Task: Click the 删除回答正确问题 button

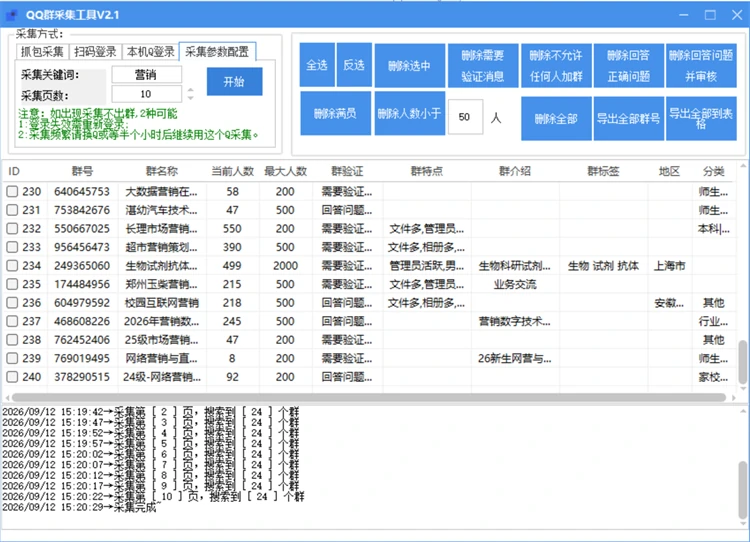Action: tap(629, 66)
